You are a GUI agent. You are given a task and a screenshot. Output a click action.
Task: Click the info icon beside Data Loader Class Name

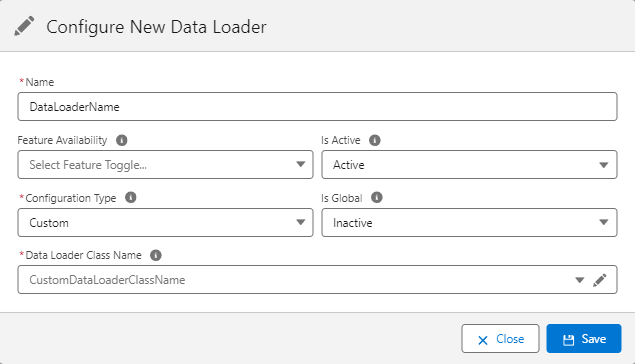(156, 255)
